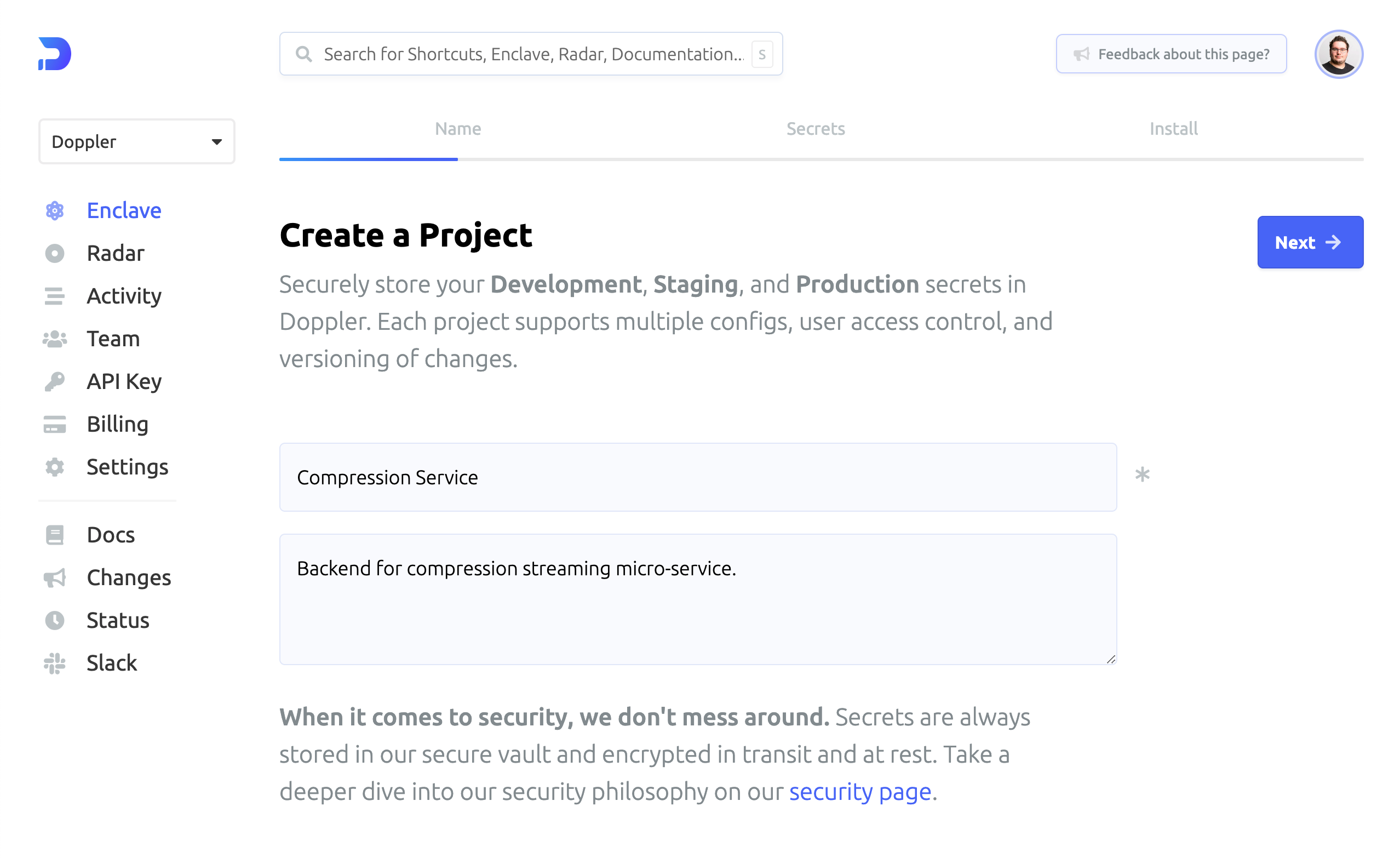Go to Radar in the sidebar
Viewport: 1400px width, 858px height.
[116, 254]
